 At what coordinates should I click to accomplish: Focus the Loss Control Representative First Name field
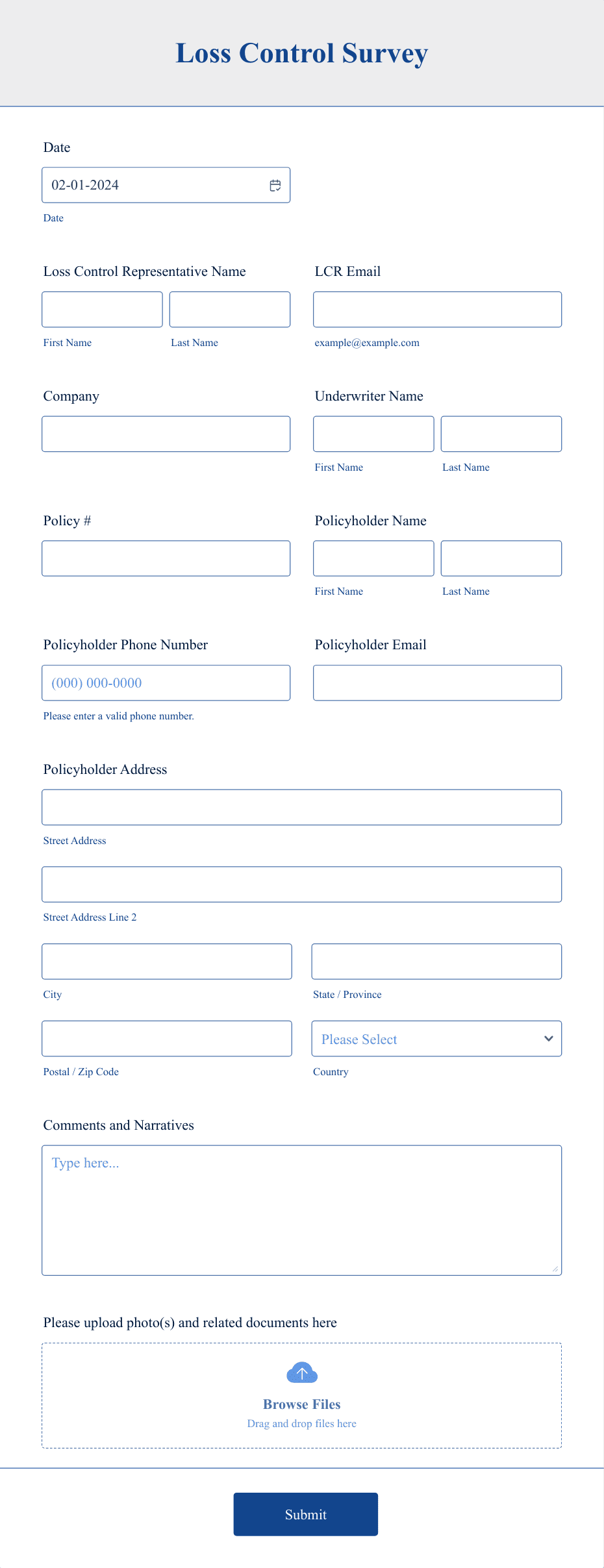point(102,309)
